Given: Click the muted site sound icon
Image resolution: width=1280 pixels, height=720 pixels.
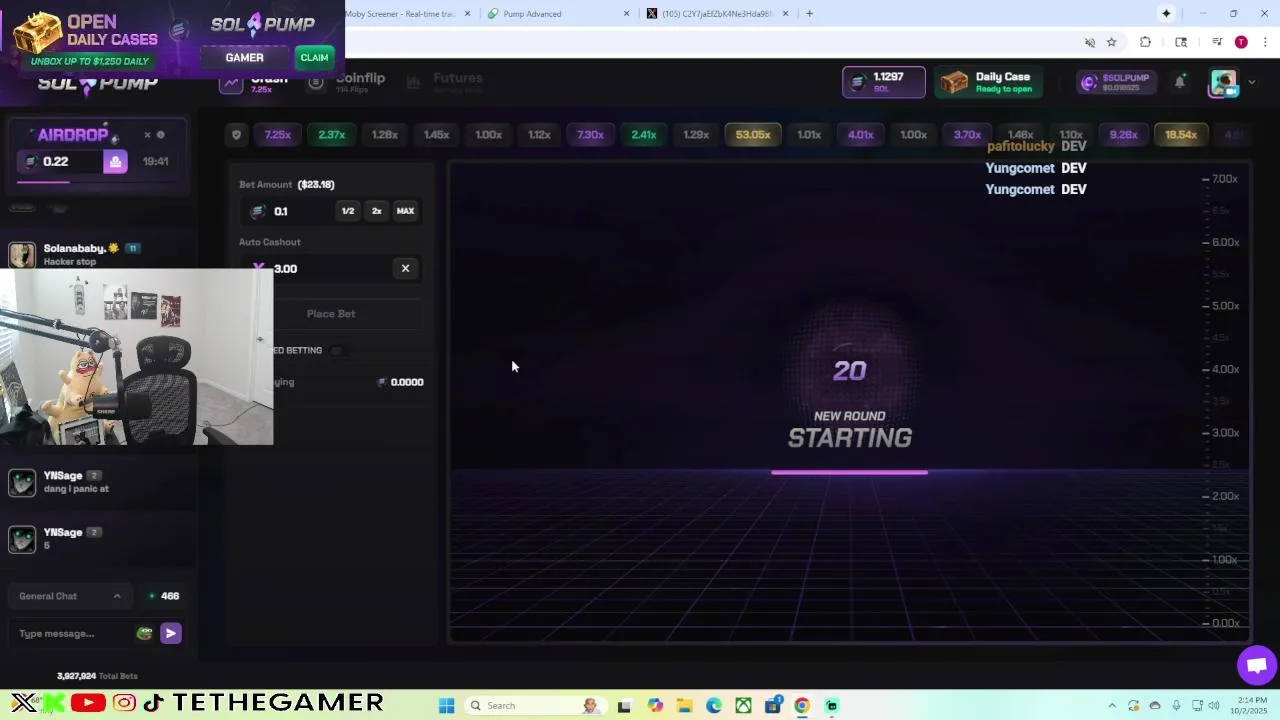Looking at the screenshot, I should [x=1090, y=42].
